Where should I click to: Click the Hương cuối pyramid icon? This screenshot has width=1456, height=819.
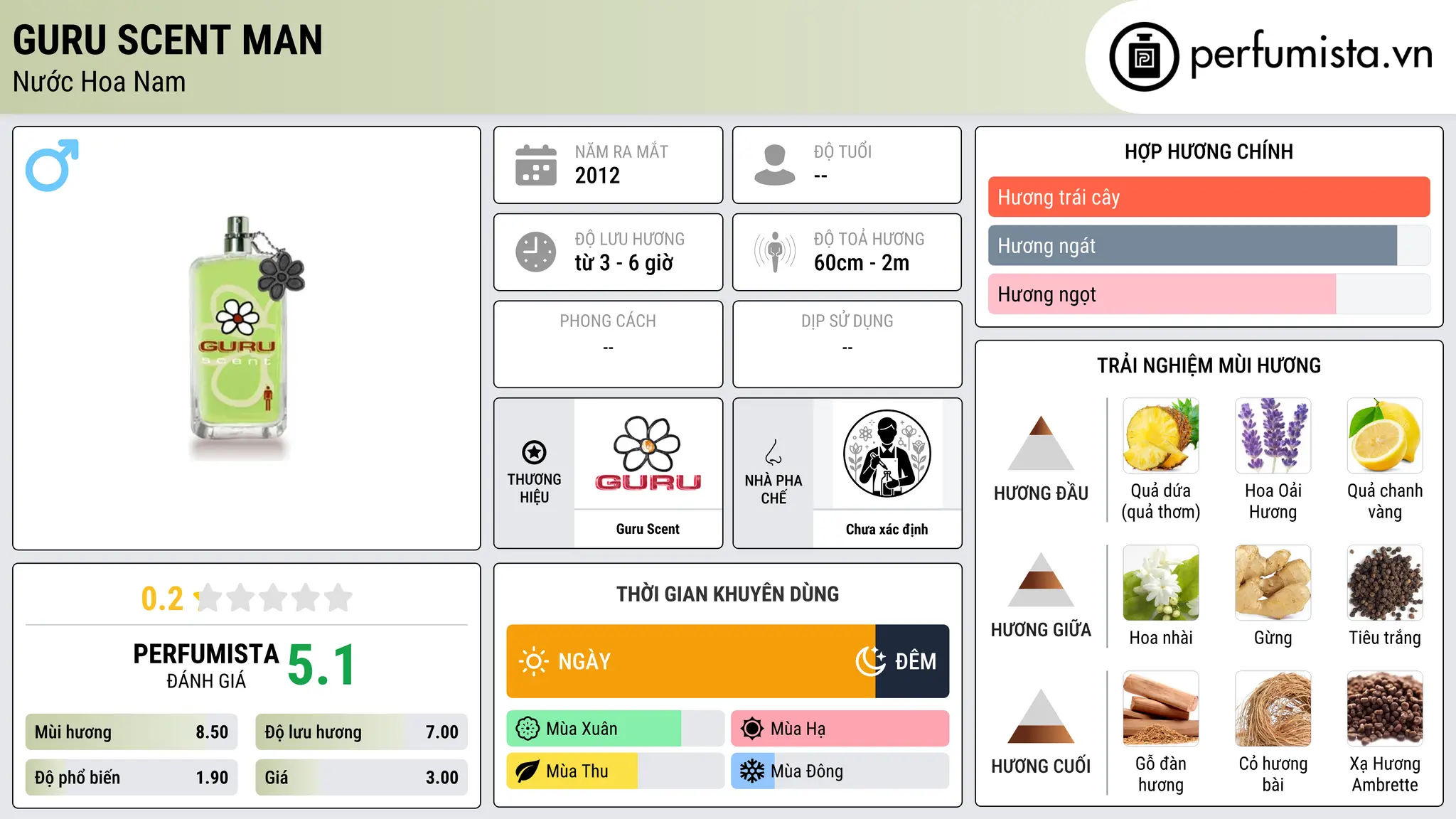point(1041,716)
